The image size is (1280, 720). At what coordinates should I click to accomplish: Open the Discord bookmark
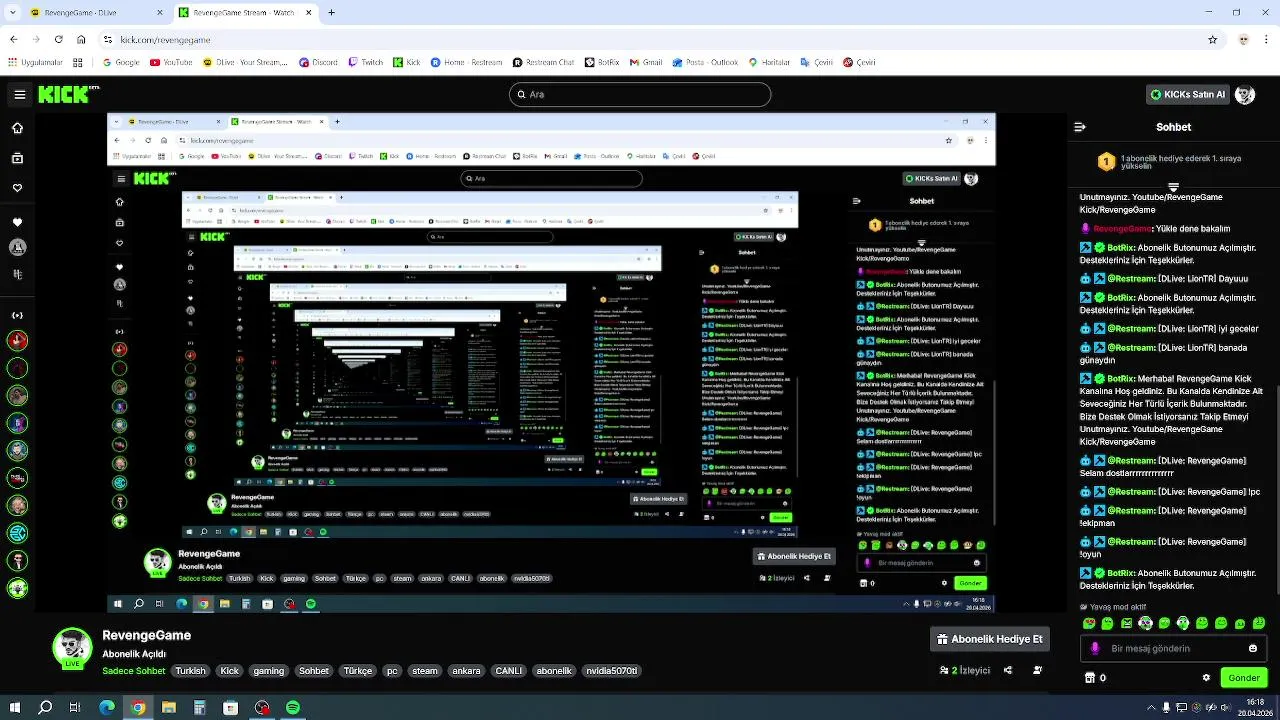pos(318,62)
